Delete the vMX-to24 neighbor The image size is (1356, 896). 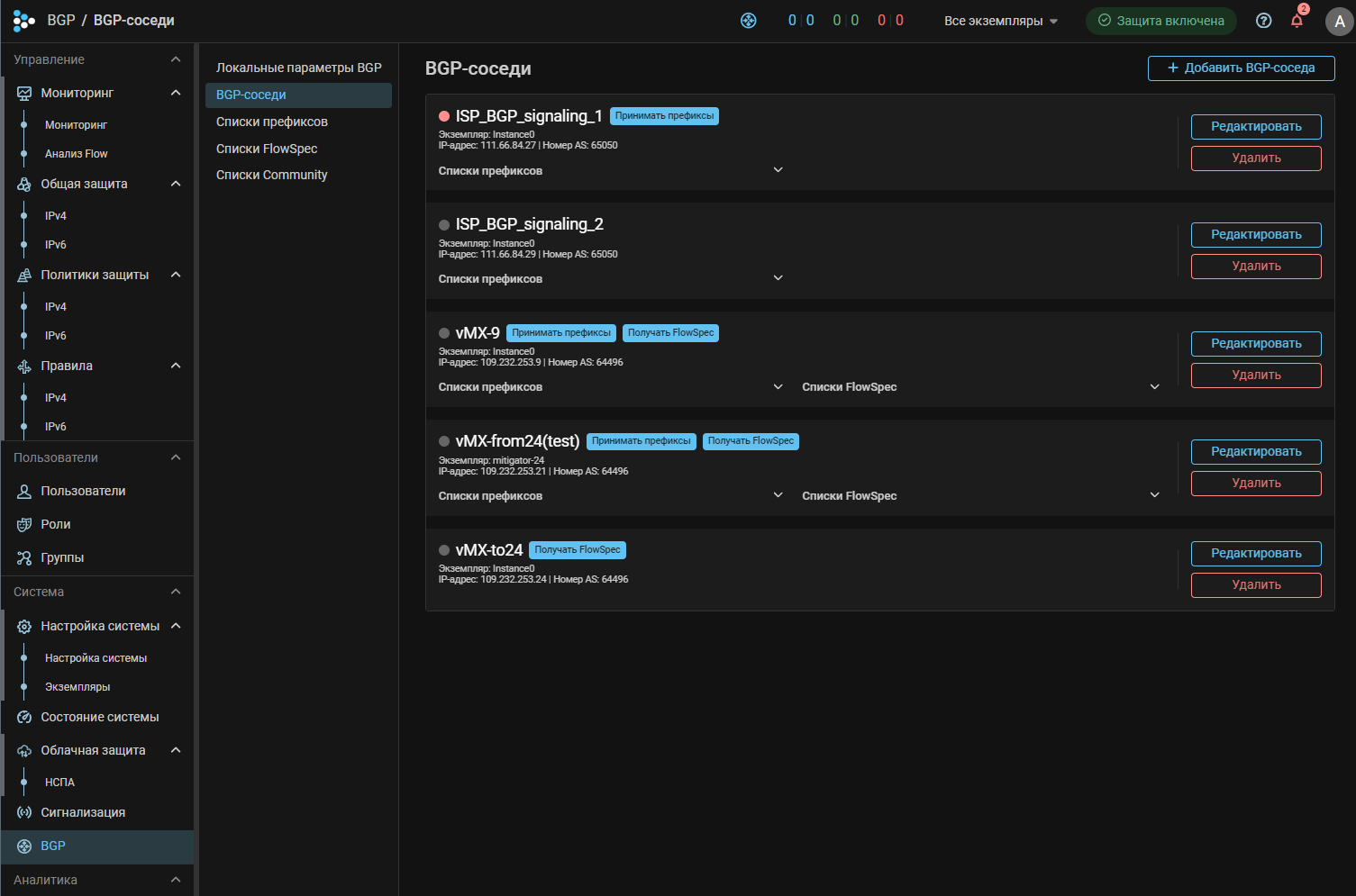1255,585
